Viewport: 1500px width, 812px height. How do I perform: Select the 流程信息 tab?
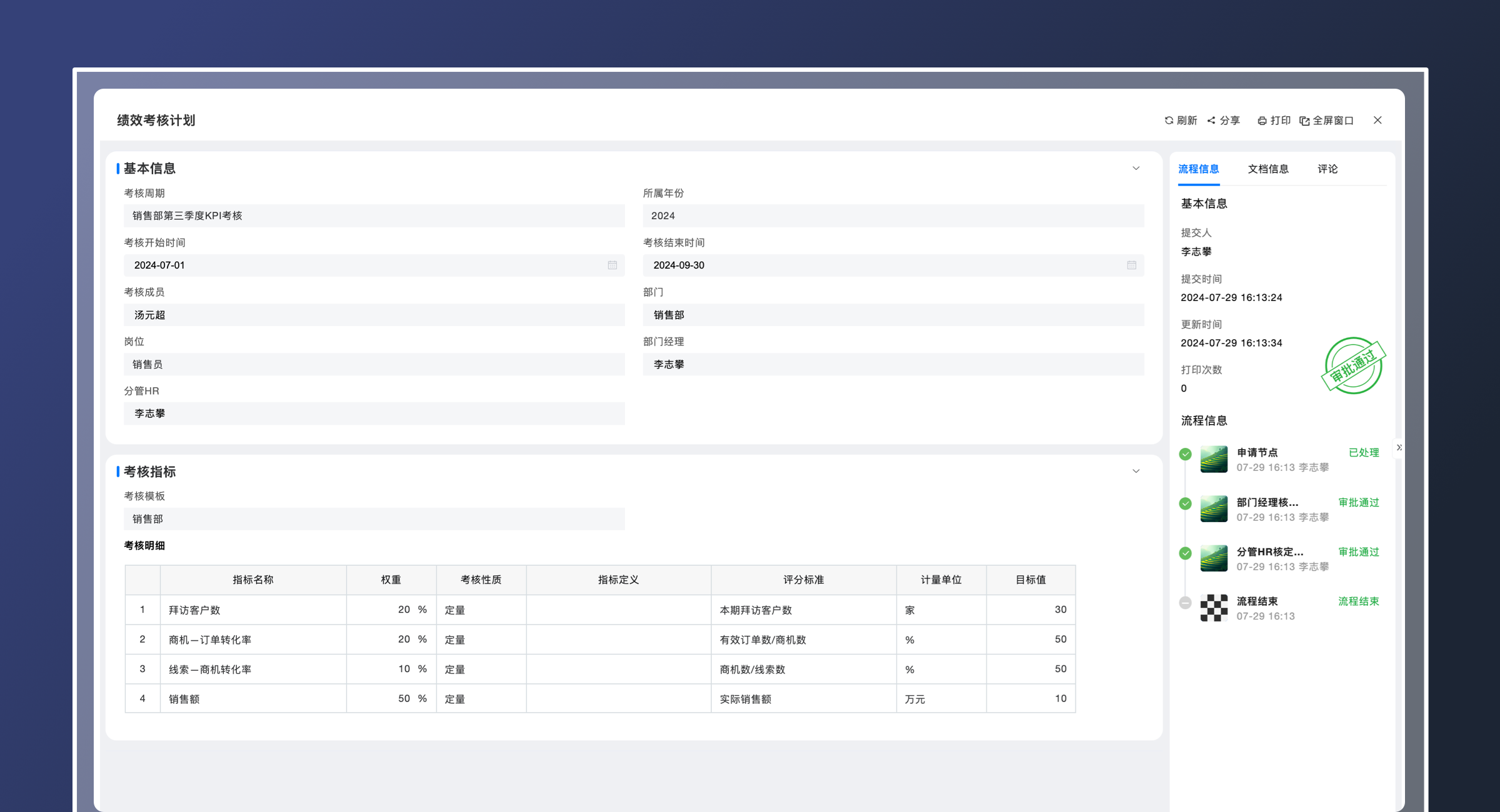click(1198, 169)
